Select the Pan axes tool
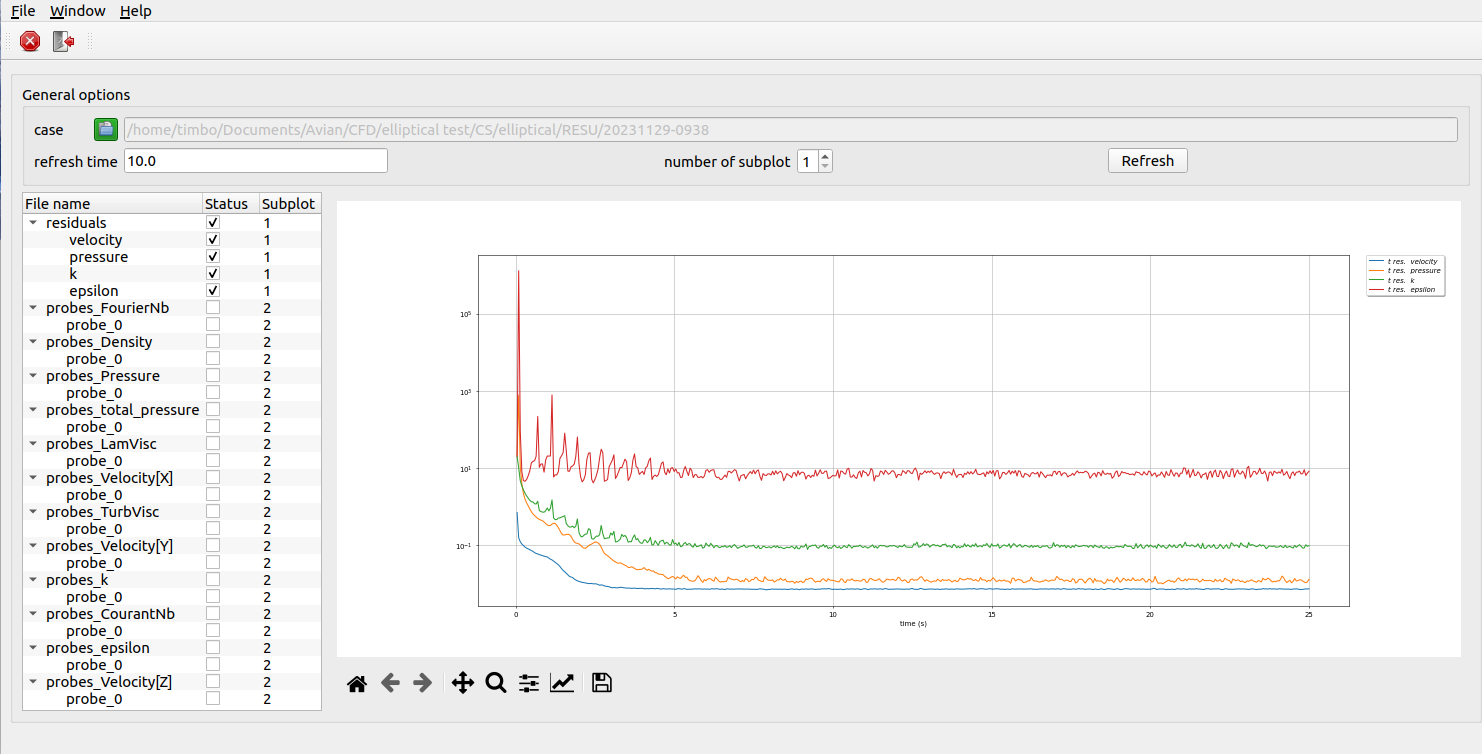The width and height of the screenshot is (1482, 754). click(462, 684)
